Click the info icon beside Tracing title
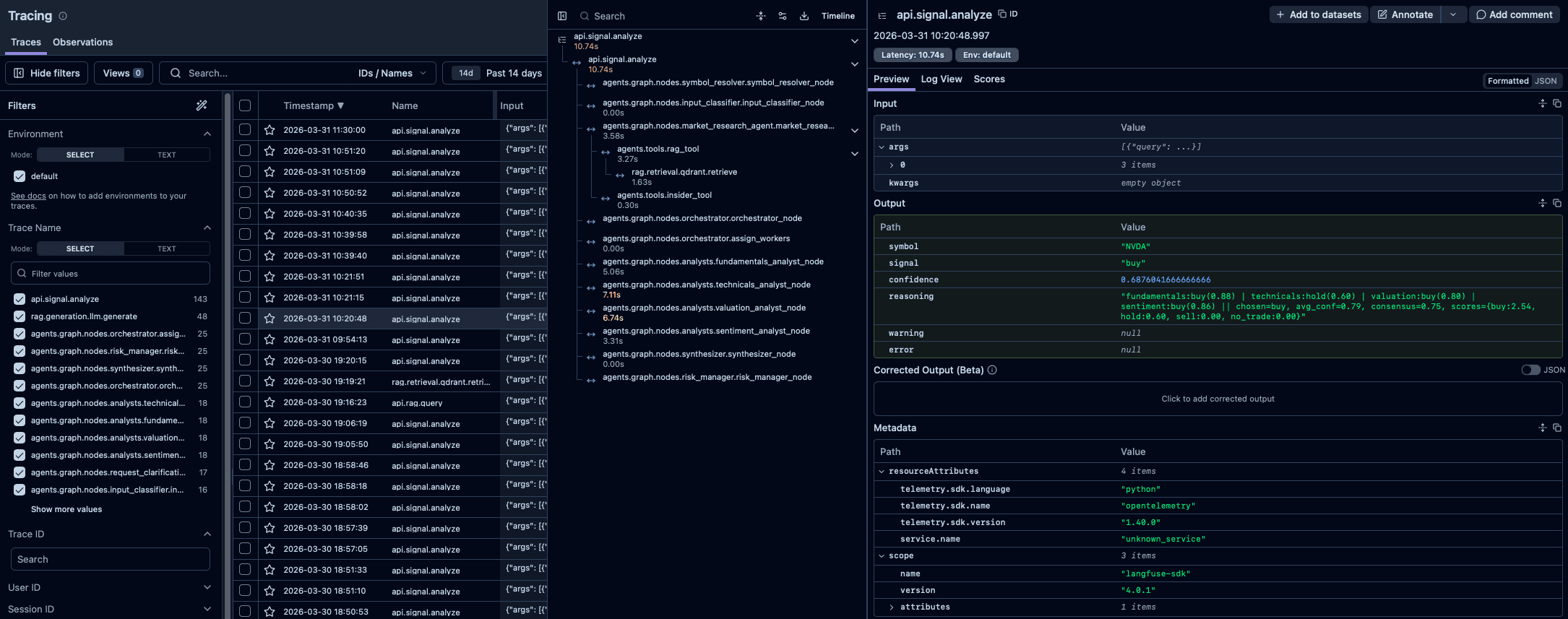The image size is (1568, 619). pyautogui.click(x=63, y=16)
